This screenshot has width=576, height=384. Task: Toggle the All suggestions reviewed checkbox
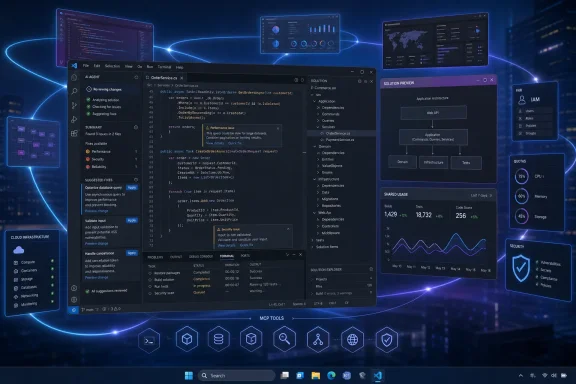pyautogui.click(x=87, y=291)
